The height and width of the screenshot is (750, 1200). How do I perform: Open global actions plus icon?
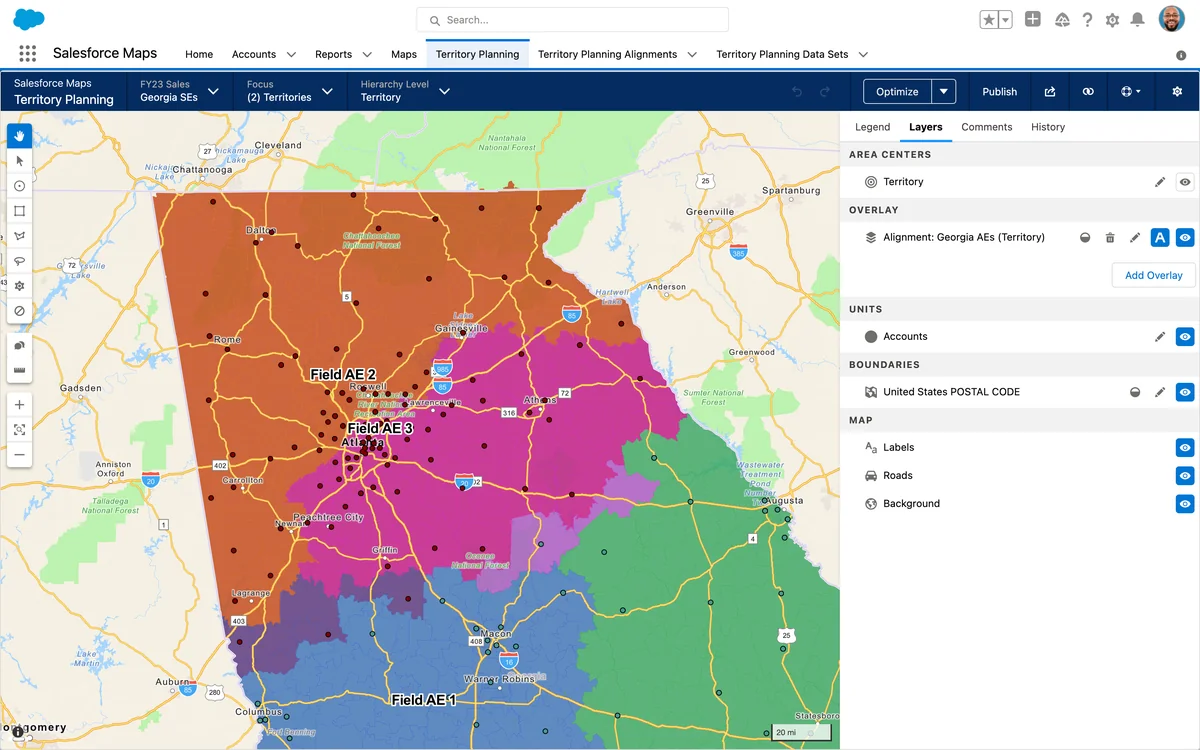coord(1033,19)
